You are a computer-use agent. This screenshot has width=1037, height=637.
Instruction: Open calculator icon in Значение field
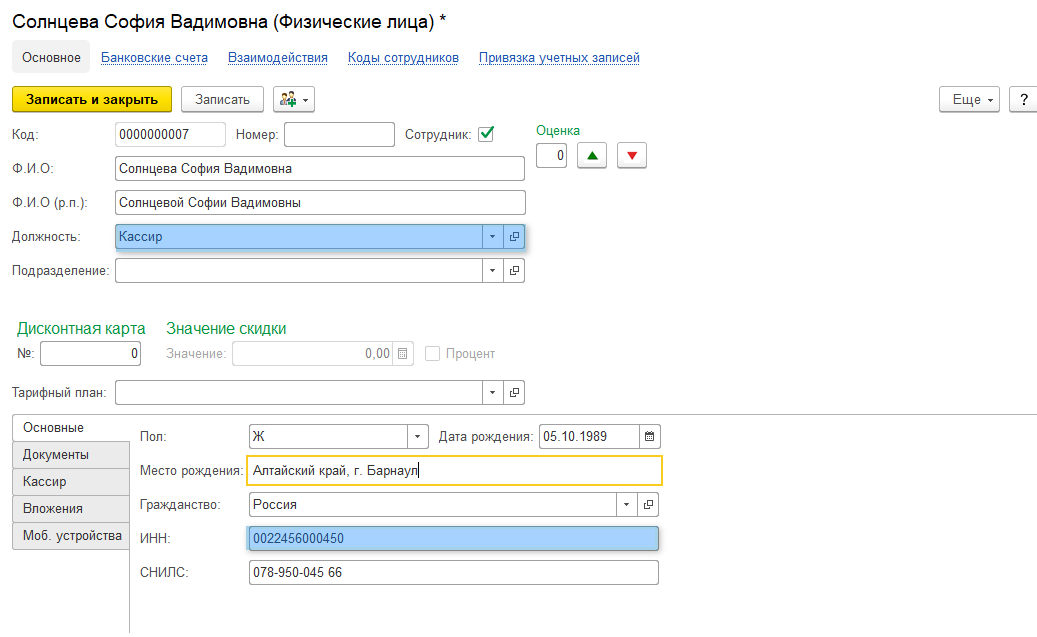pos(402,353)
